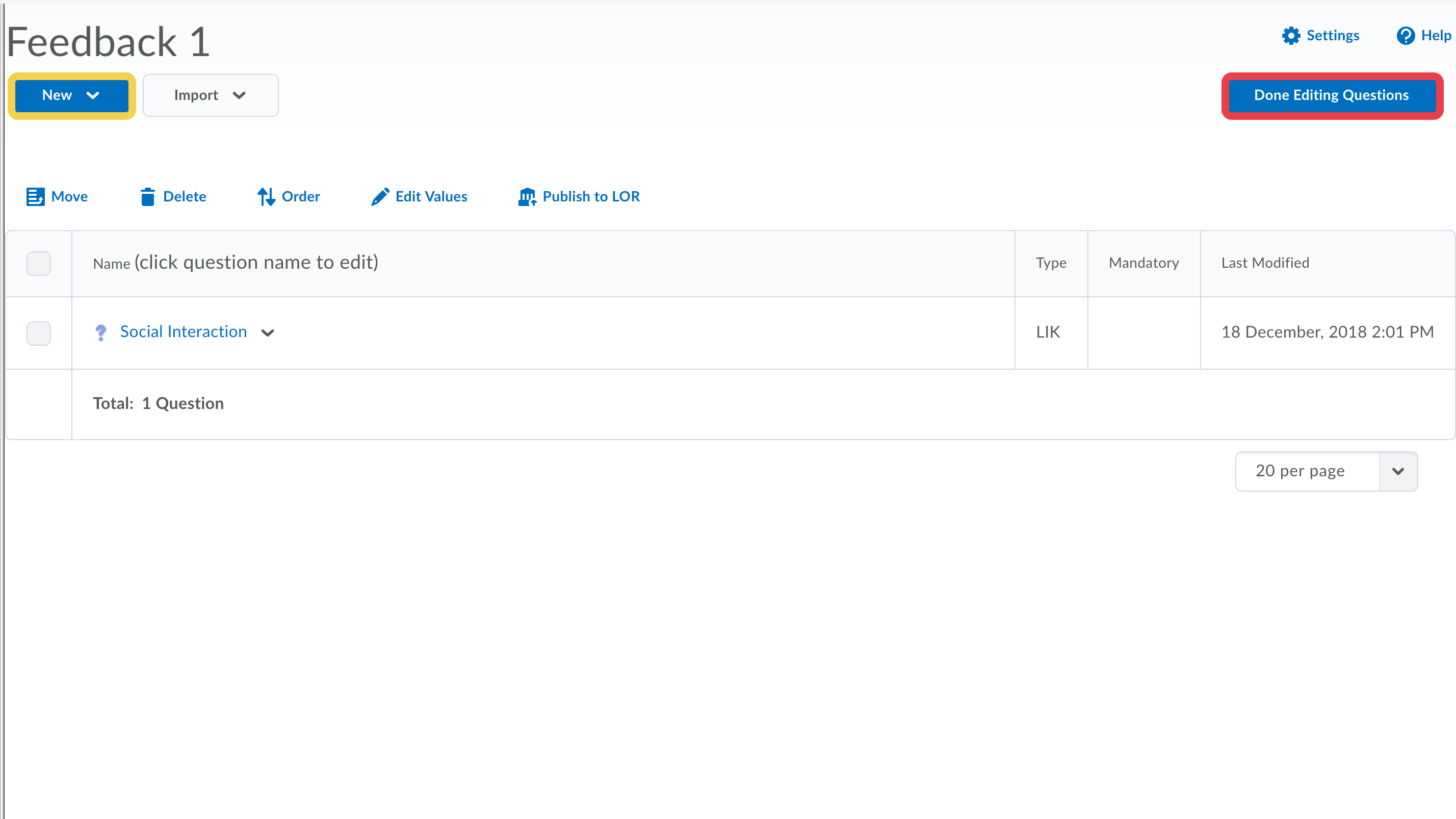
Task: Click the Help question mark icon
Action: pos(1405,36)
